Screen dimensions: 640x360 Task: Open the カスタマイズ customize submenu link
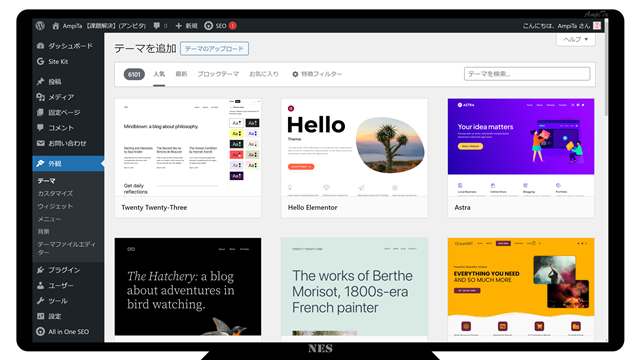click(x=56, y=193)
